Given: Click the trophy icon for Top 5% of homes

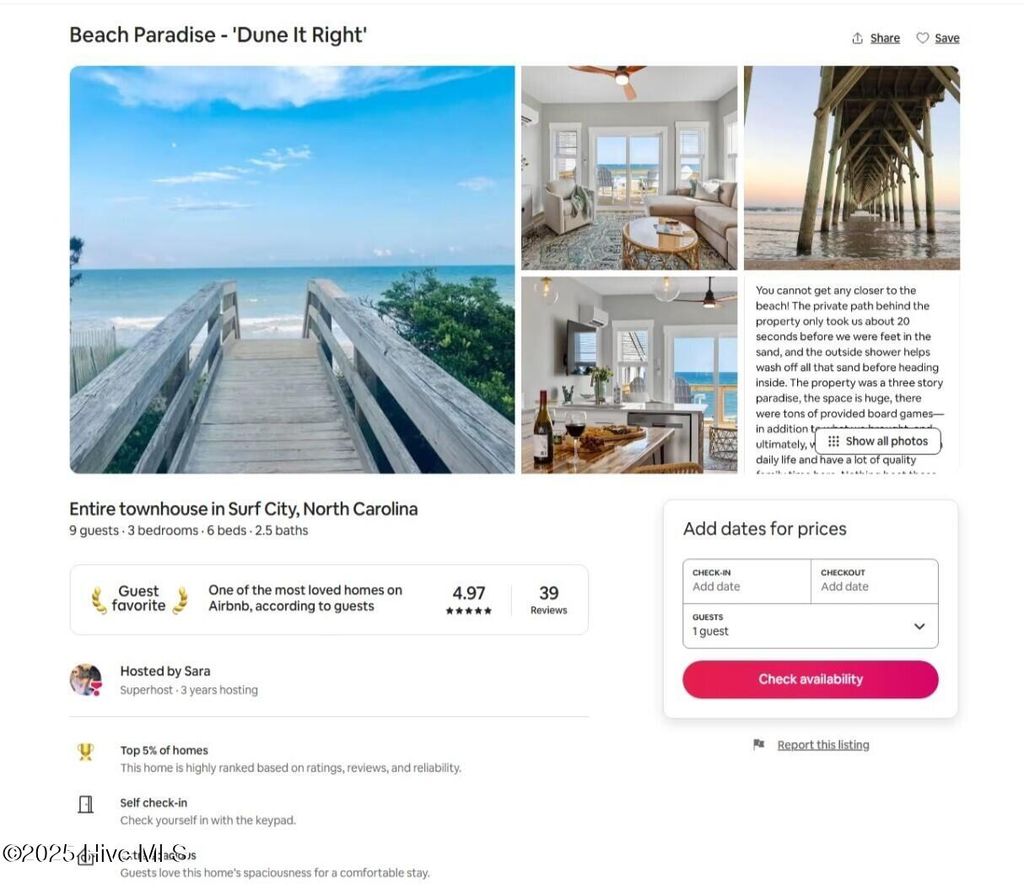Looking at the screenshot, I should [x=86, y=752].
